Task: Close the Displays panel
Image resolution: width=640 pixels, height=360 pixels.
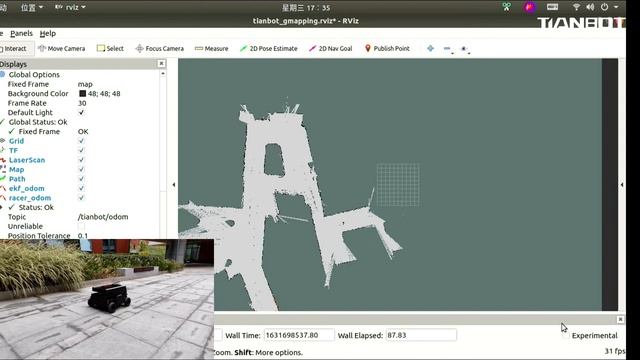Action: coord(161,63)
